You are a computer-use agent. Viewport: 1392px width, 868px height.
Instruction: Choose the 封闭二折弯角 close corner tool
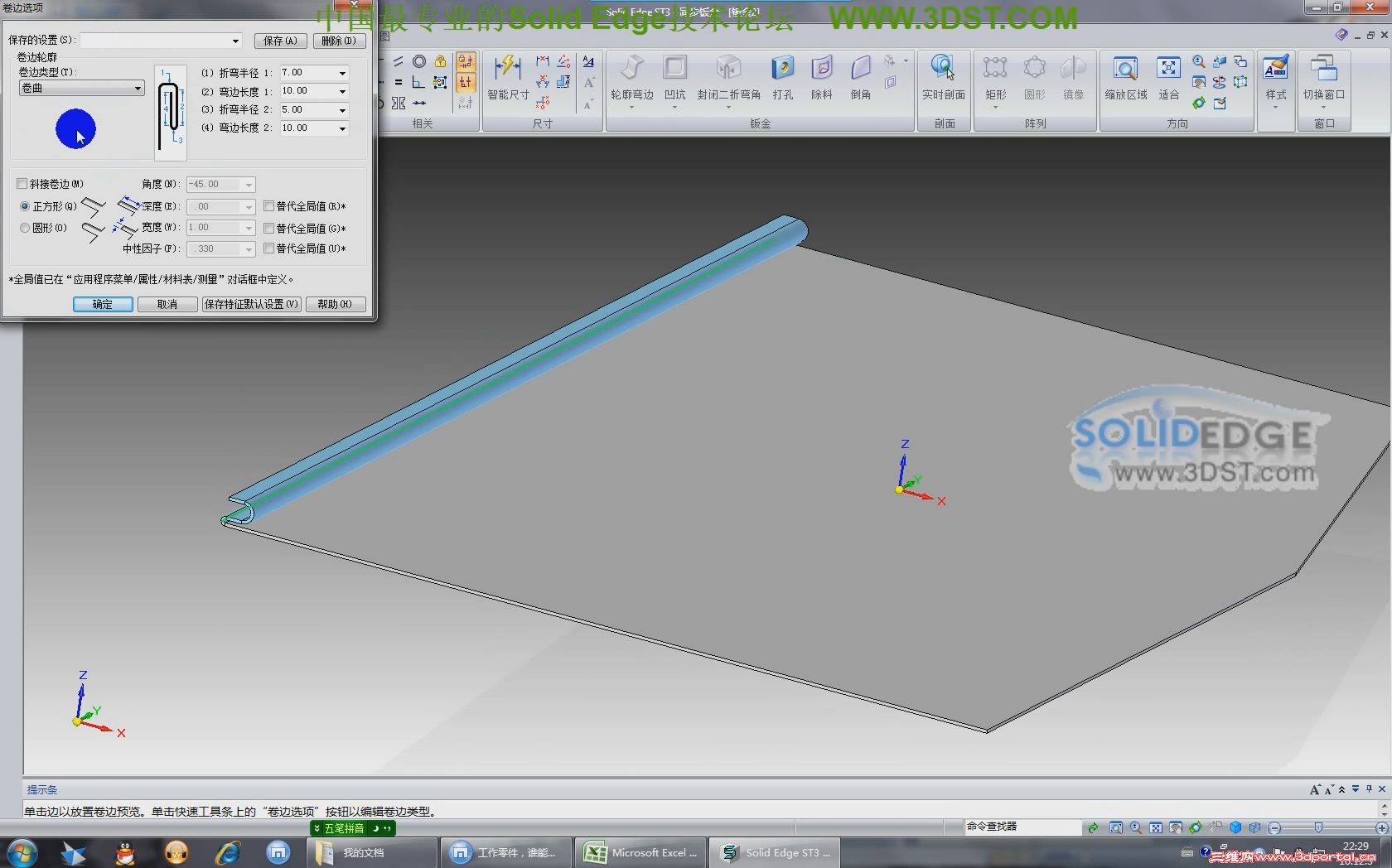pyautogui.click(x=728, y=77)
